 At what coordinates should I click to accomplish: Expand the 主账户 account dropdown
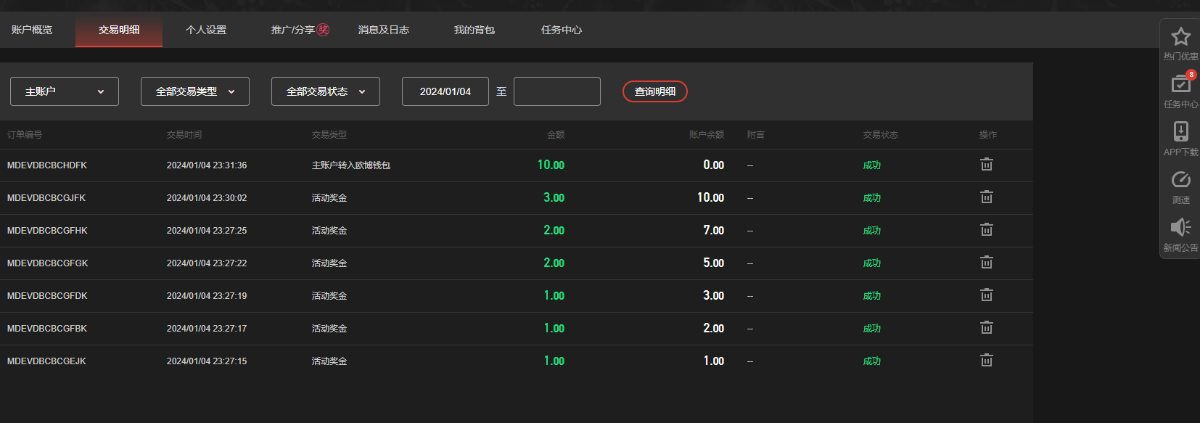pos(64,91)
